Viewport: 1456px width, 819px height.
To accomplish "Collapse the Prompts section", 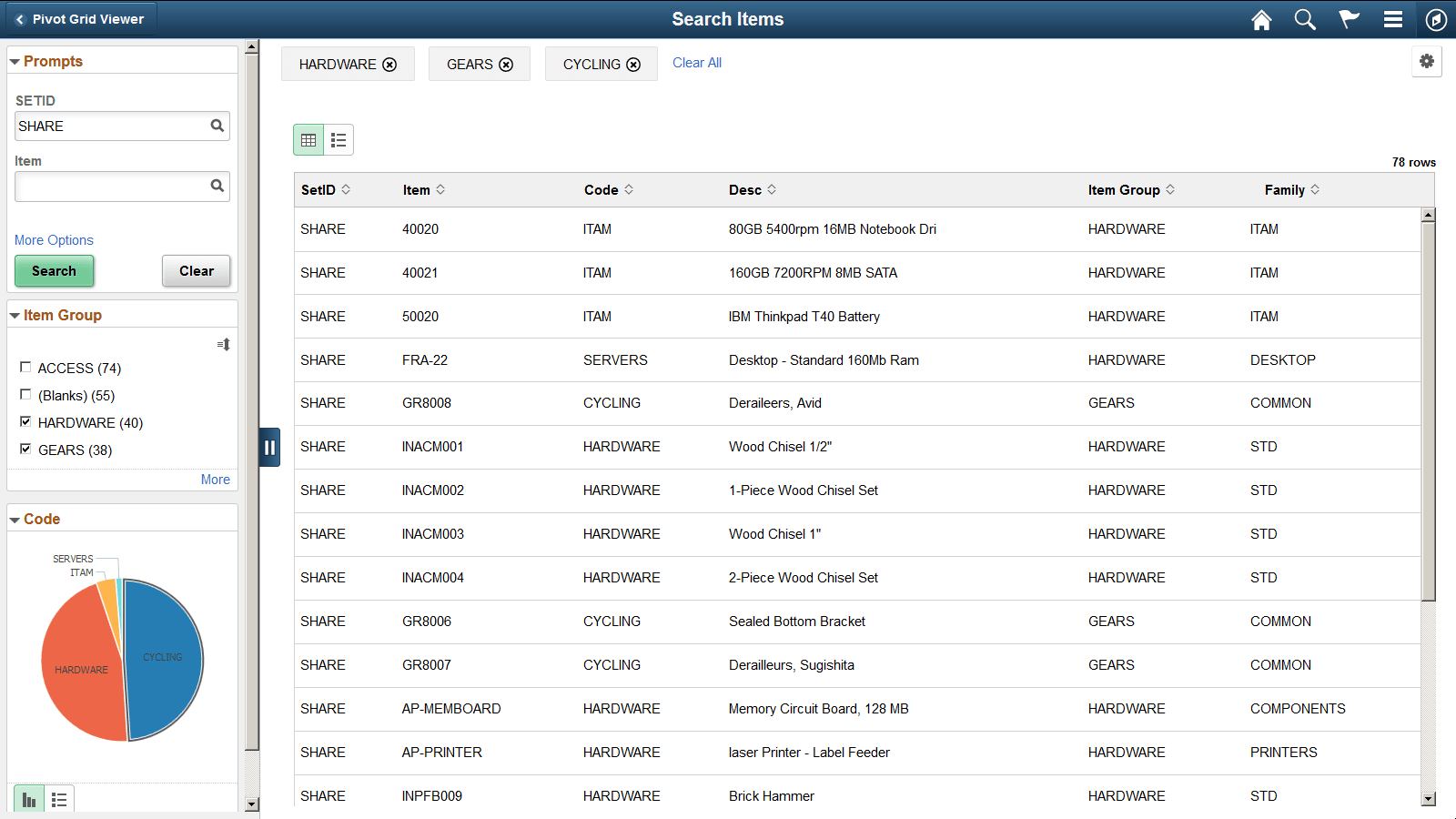I will click(14, 61).
